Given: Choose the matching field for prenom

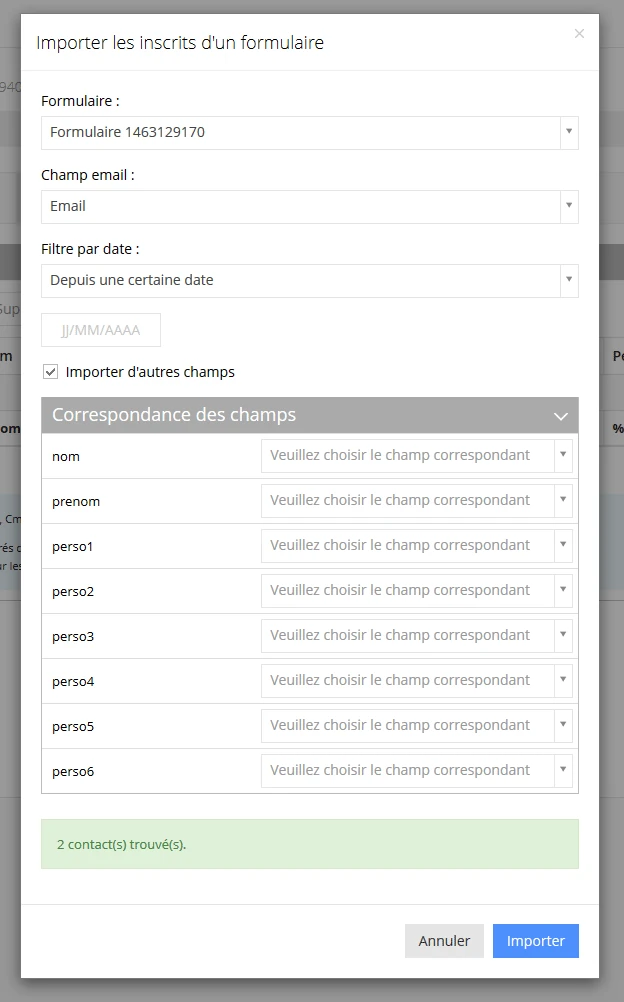Looking at the screenshot, I should pyautogui.click(x=416, y=500).
